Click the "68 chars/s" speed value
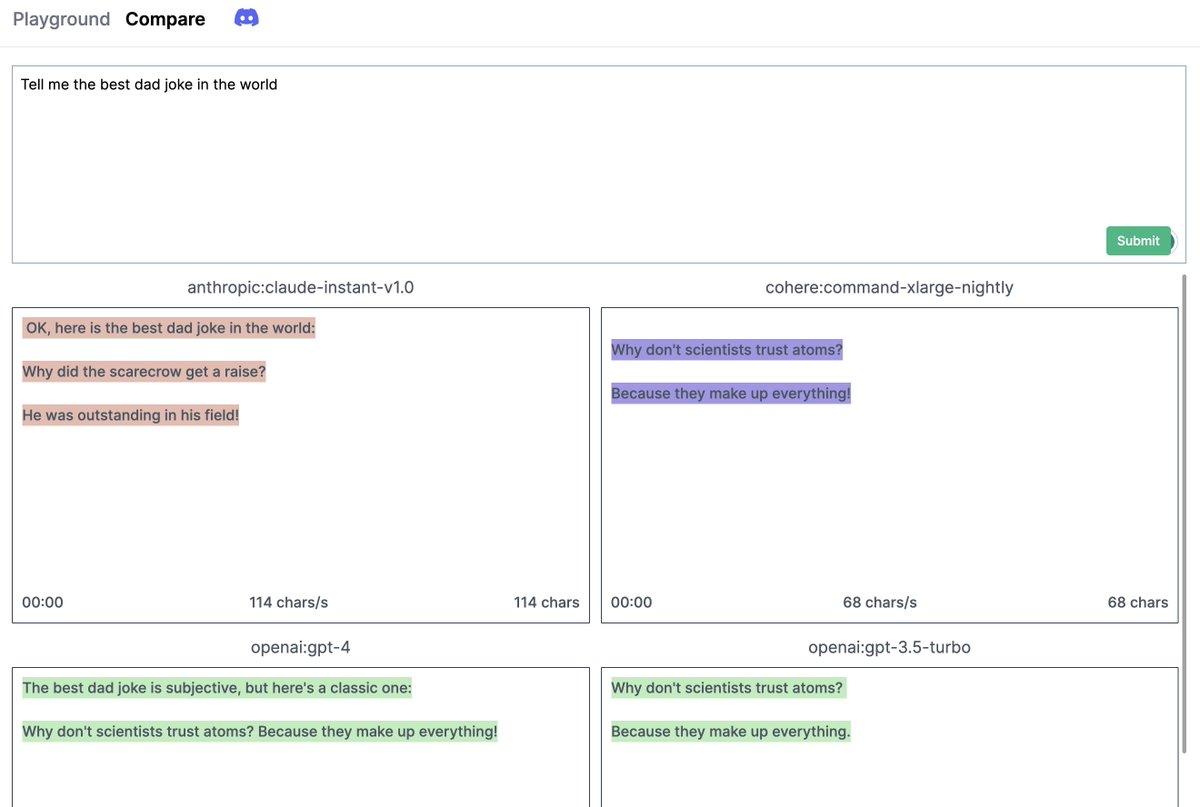 880,602
